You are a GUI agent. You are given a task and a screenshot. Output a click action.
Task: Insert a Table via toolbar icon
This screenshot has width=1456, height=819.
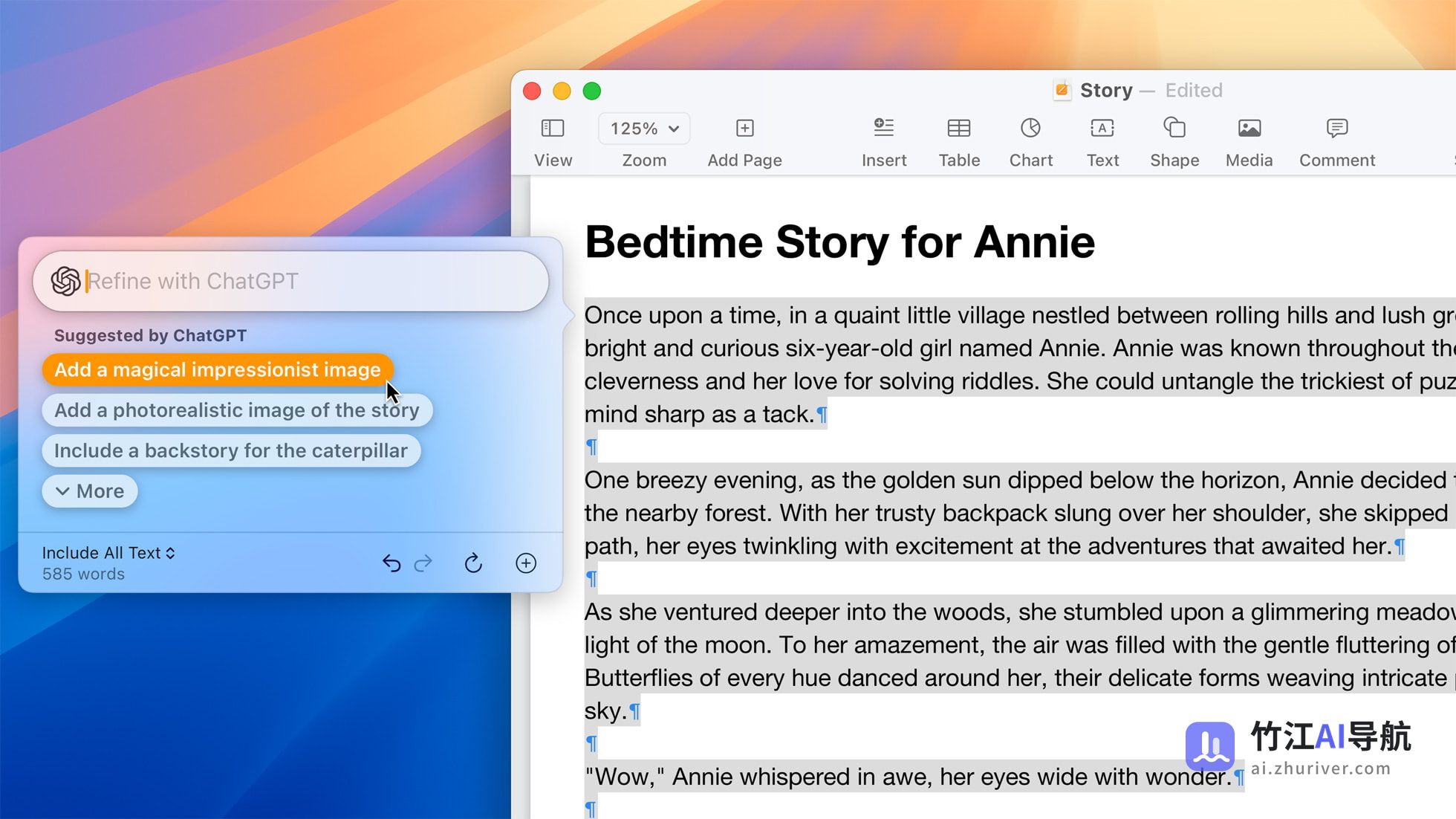959,128
